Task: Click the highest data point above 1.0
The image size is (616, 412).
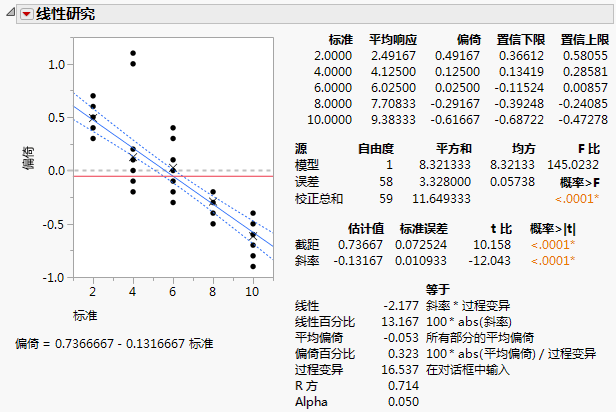Action: tap(133, 53)
